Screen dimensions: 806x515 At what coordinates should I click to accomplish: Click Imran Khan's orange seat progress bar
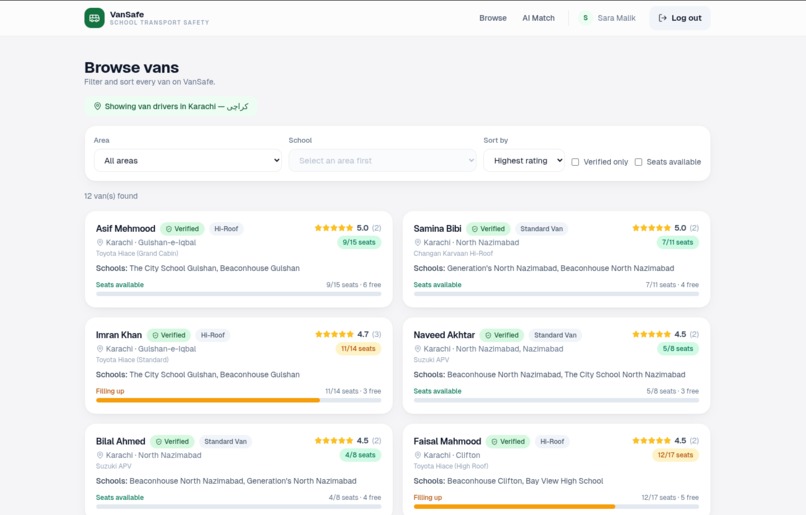point(208,400)
